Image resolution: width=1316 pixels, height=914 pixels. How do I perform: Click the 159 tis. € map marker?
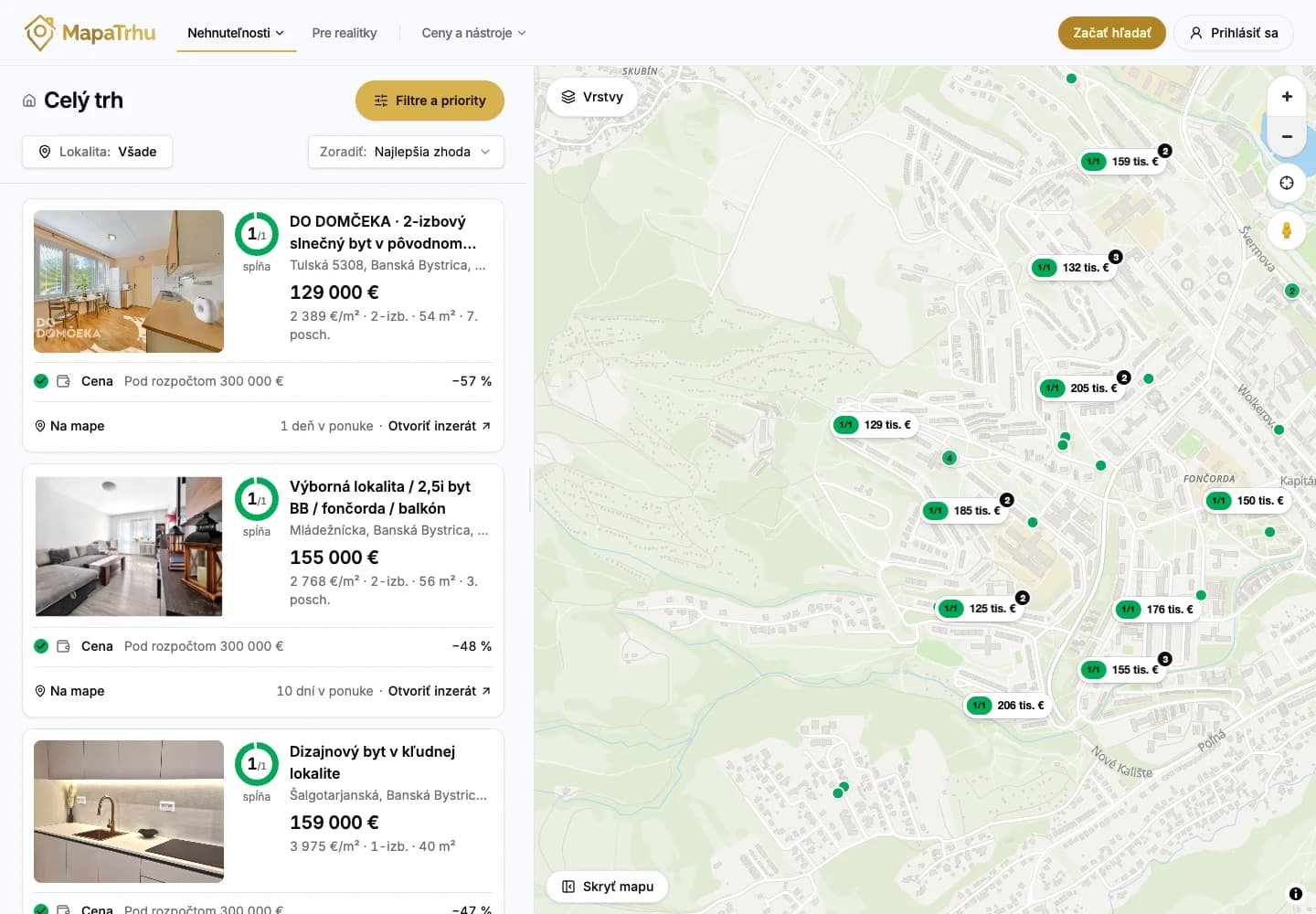[x=1122, y=162]
